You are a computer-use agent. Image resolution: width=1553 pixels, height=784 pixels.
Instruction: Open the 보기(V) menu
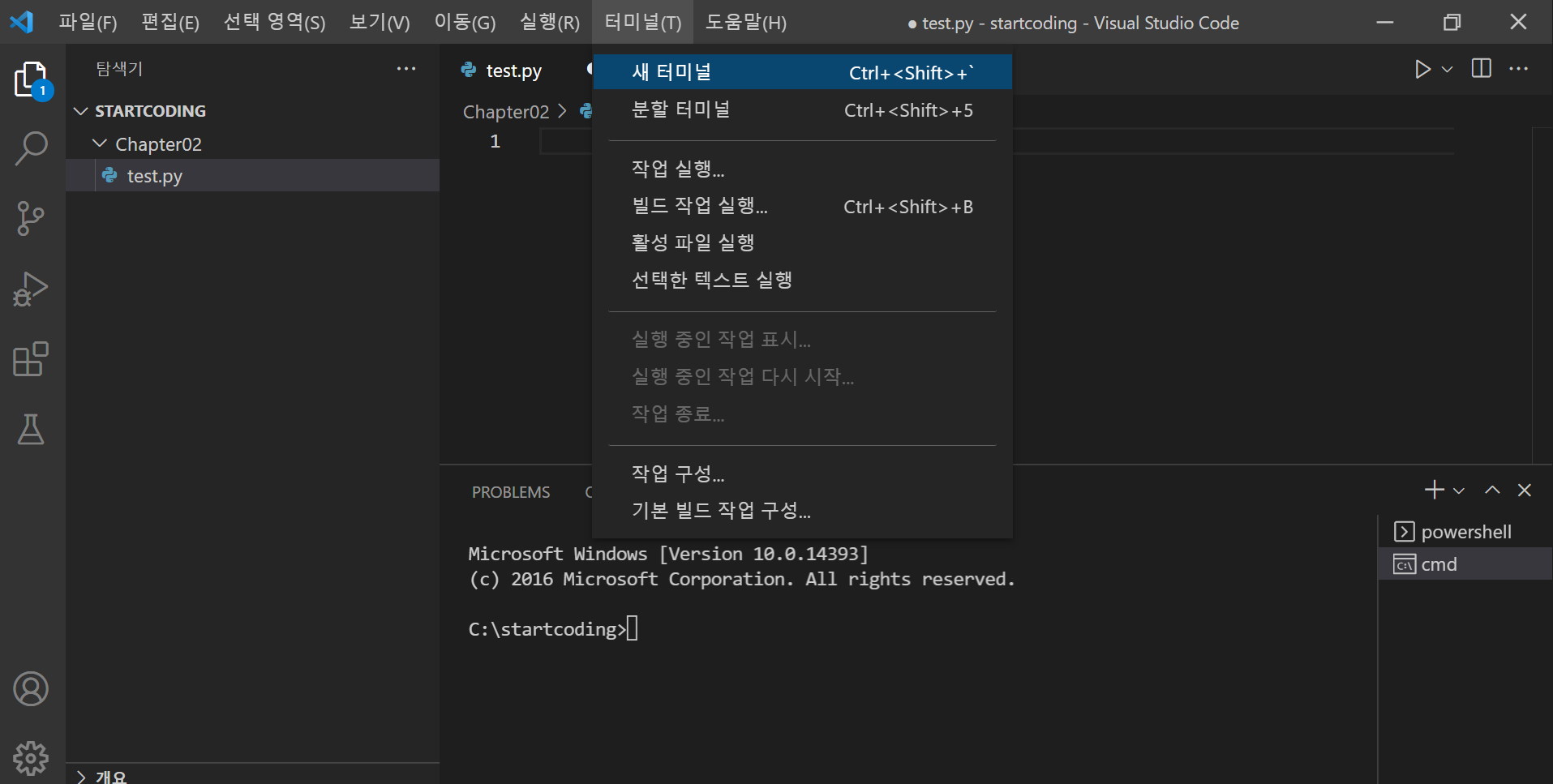tap(380, 22)
